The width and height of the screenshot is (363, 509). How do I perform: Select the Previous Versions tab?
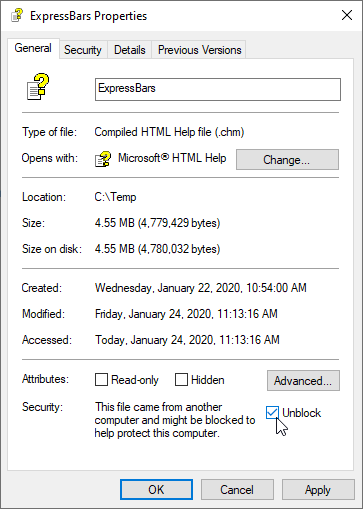pyautogui.click(x=199, y=50)
